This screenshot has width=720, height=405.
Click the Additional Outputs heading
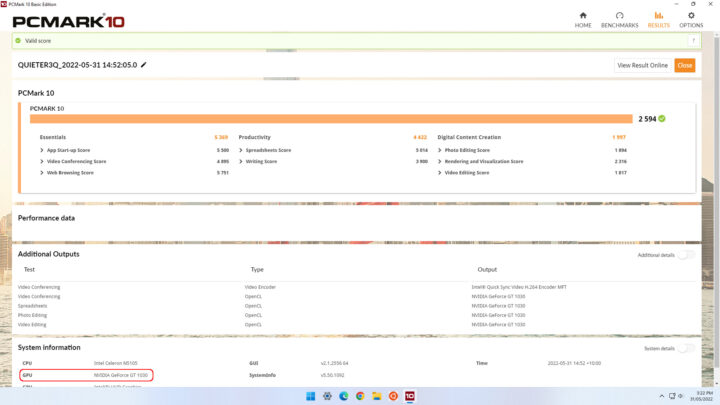[49, 254]
